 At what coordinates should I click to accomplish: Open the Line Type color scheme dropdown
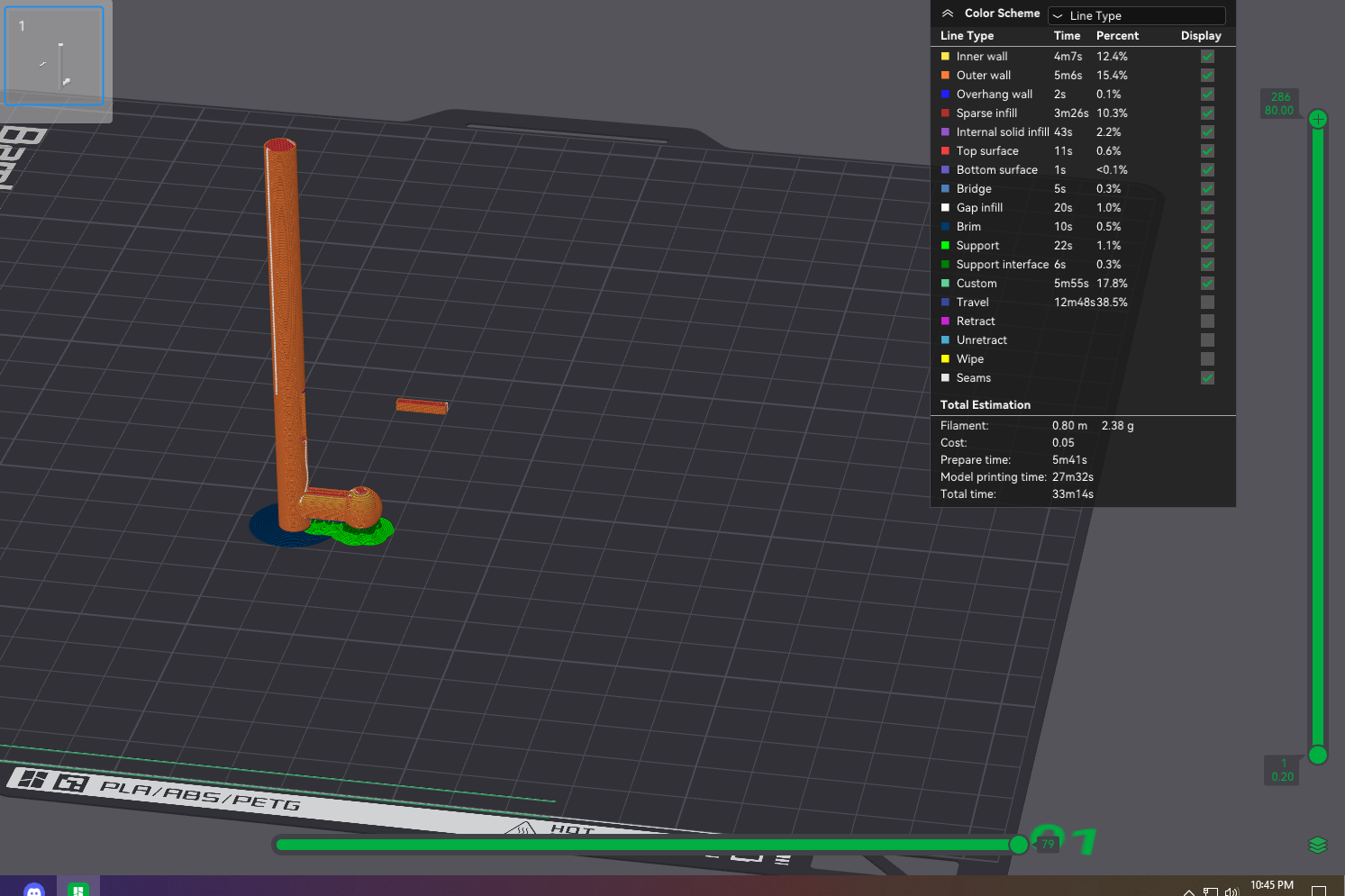(1136, 15)
